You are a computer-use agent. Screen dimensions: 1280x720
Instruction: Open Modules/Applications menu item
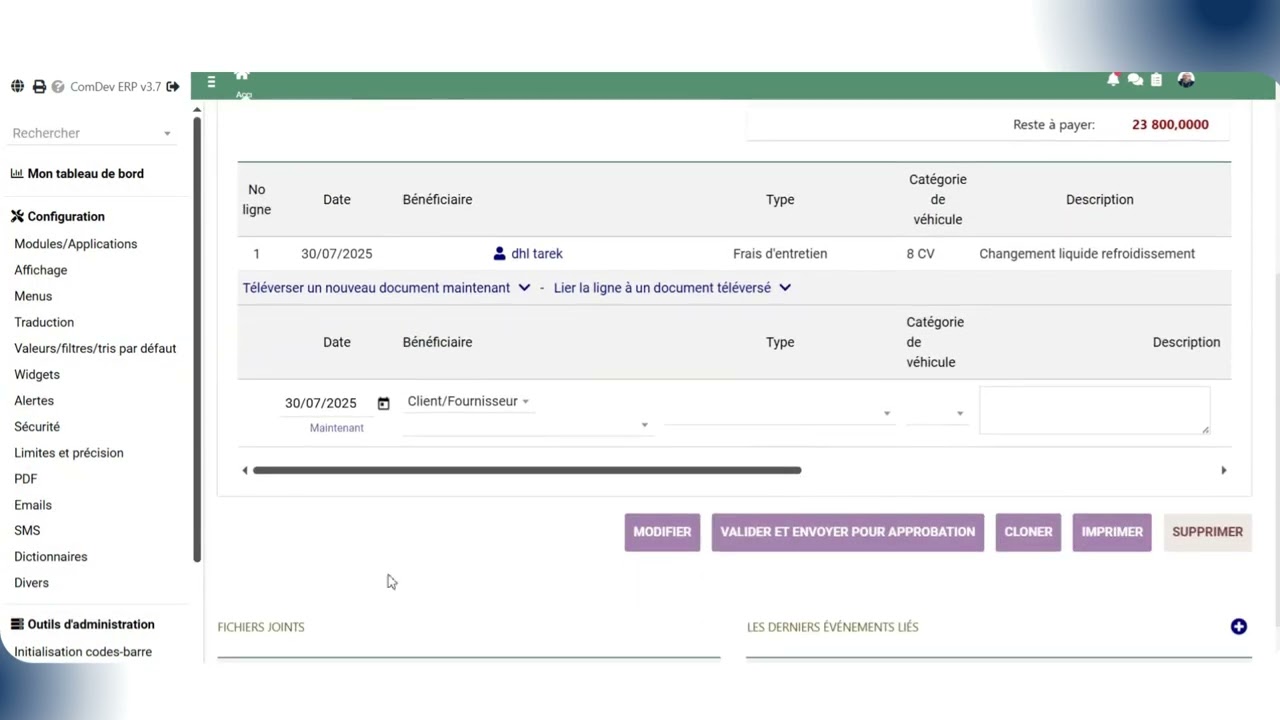pos(76,244)
